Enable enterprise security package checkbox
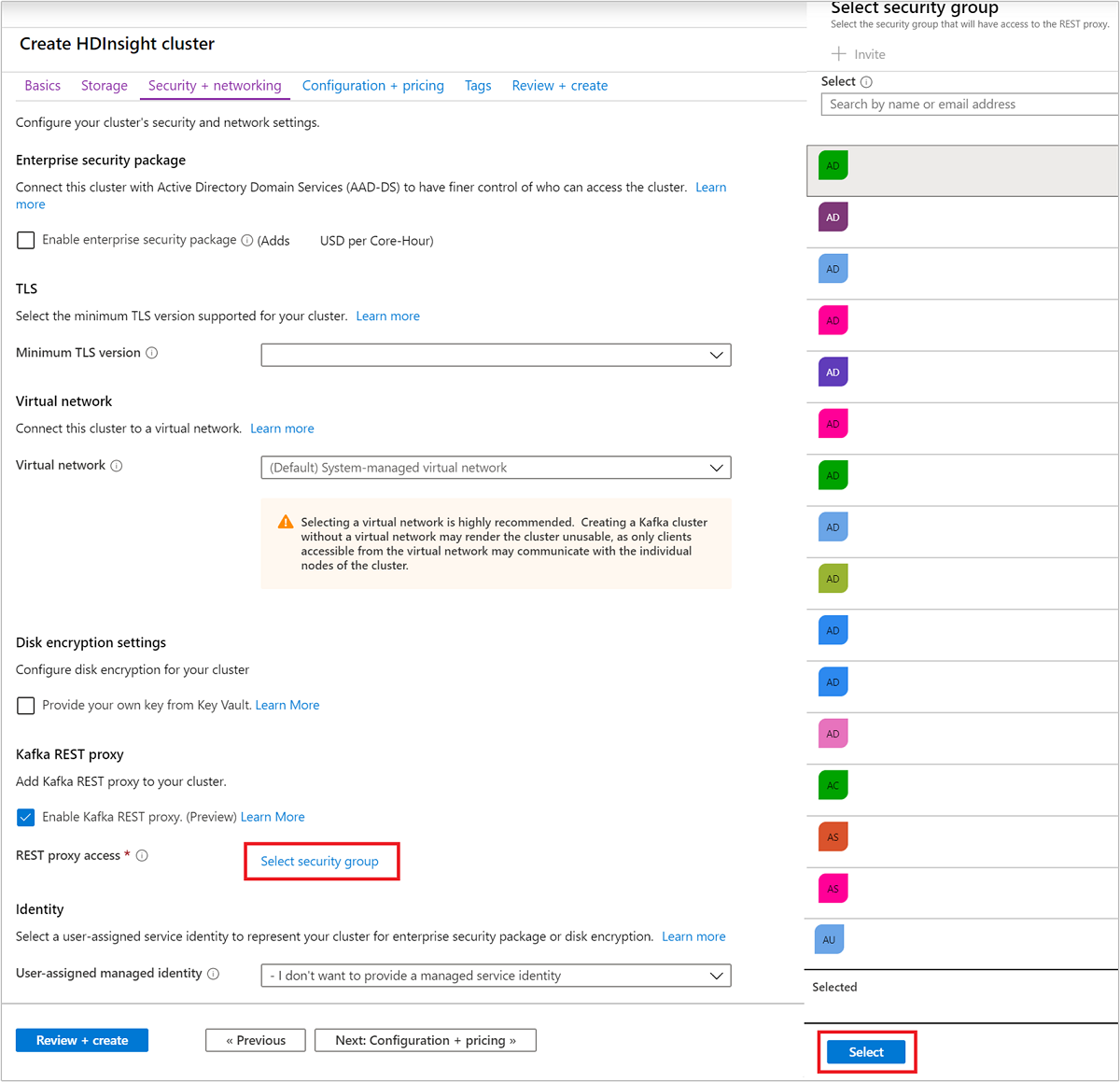 [25, 240]
